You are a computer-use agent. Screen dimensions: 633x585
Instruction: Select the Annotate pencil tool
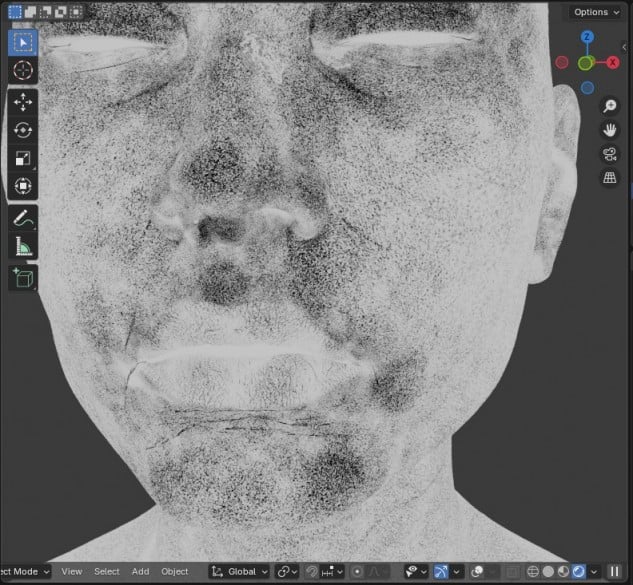pos(23,218)
